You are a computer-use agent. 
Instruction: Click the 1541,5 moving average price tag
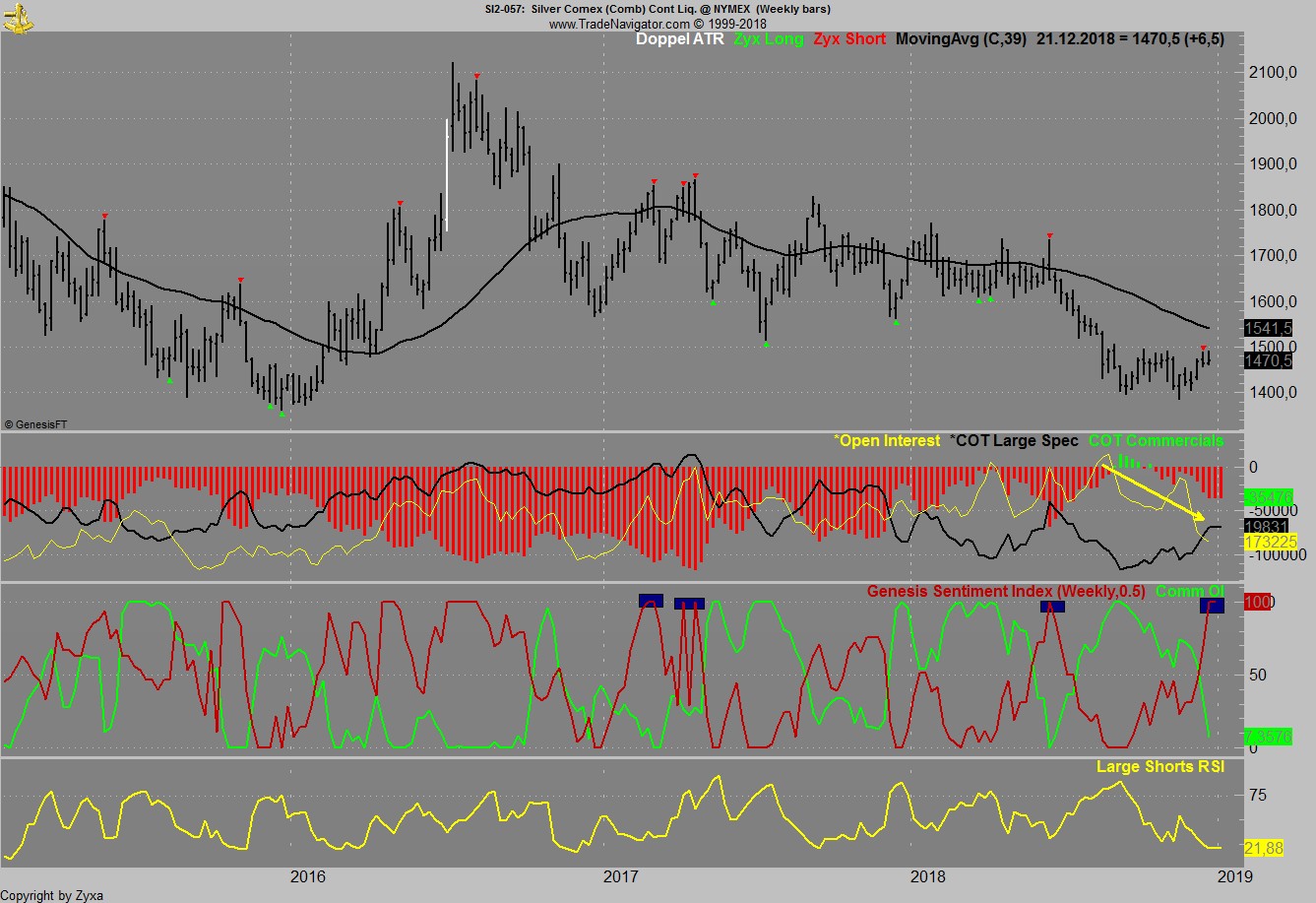[1267, 328]
